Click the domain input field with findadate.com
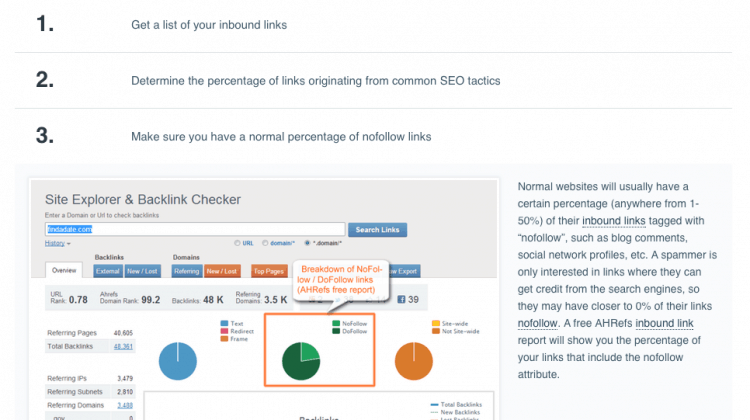Viewport: 750px width, 420px height. tap(195, 229)
